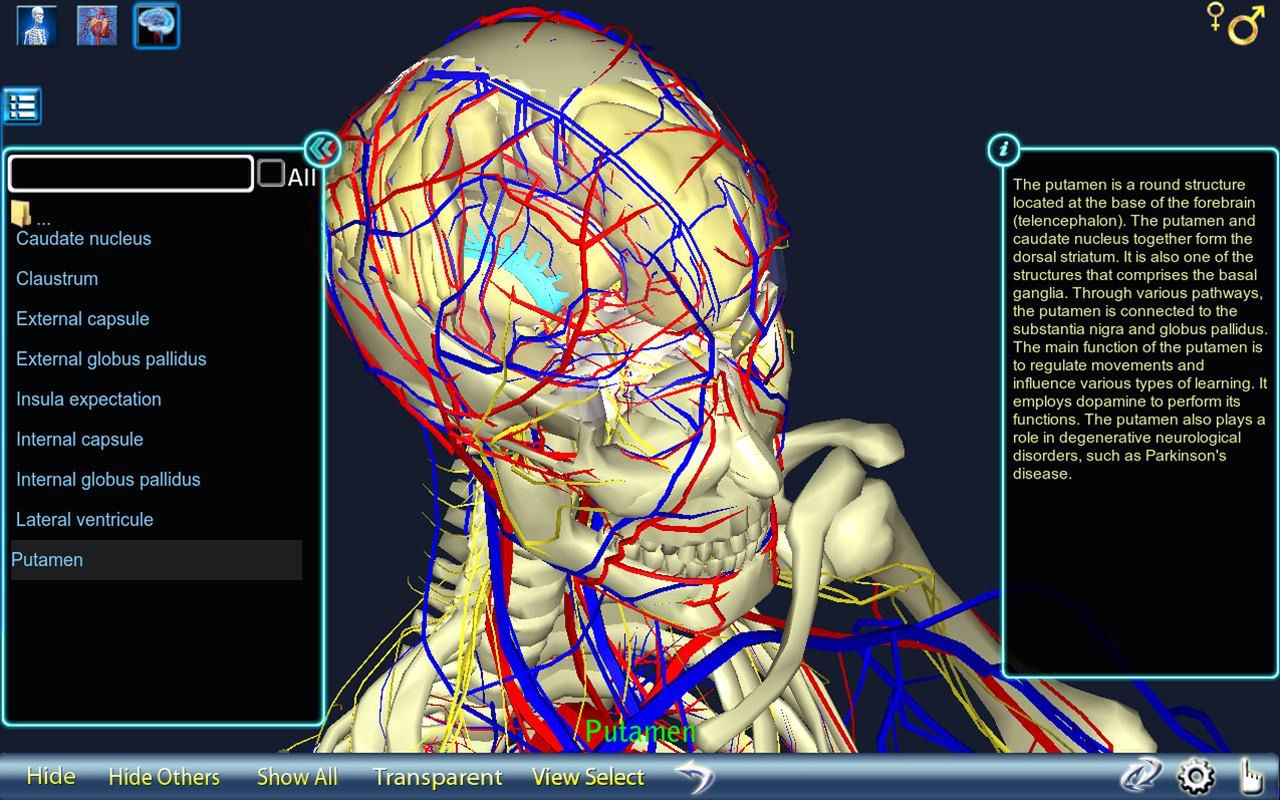Click the Show All button

(x=297, y=776)
